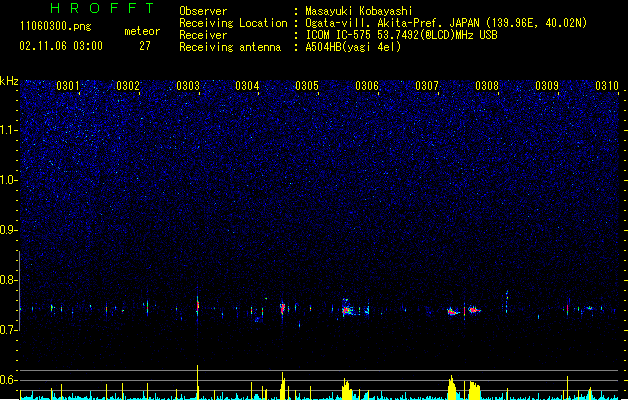Click the Receiving antenna label

[230, 47]
